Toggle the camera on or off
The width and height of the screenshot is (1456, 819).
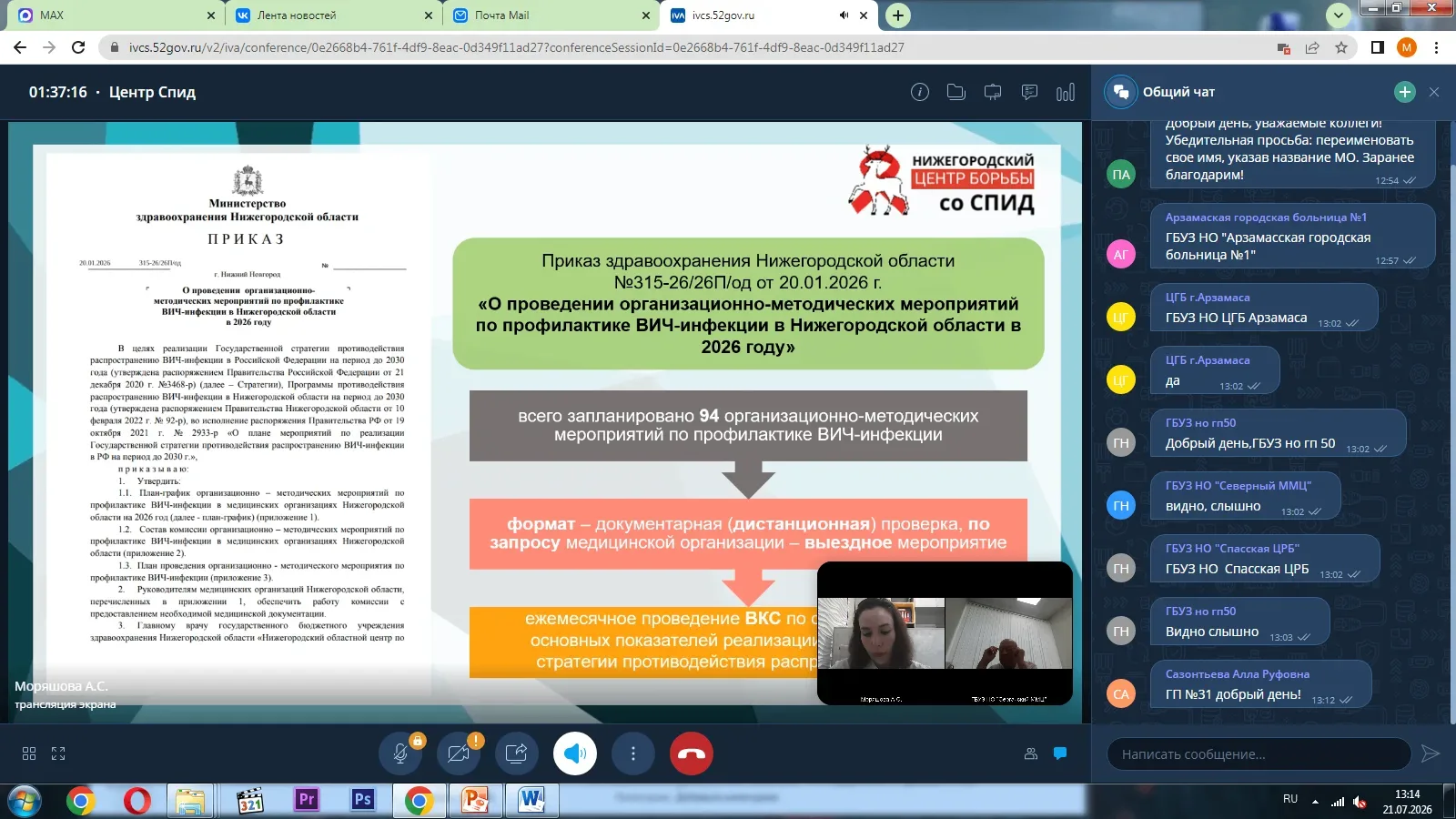[459, 753]
